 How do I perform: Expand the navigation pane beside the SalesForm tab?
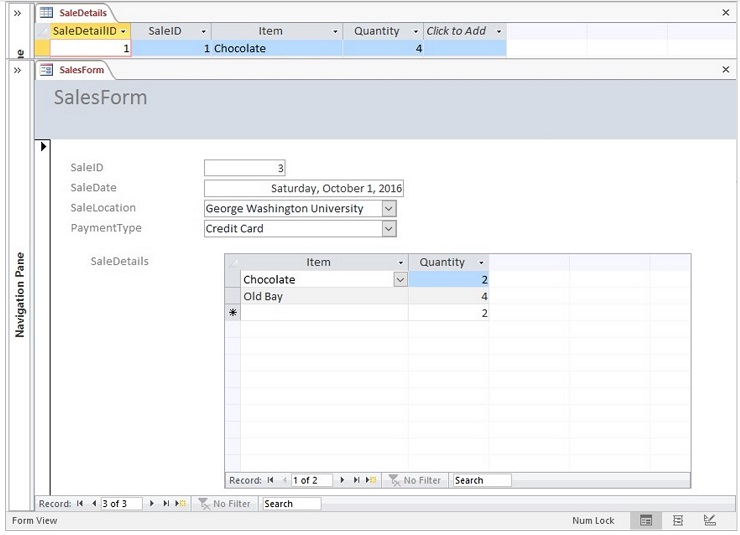18,70
